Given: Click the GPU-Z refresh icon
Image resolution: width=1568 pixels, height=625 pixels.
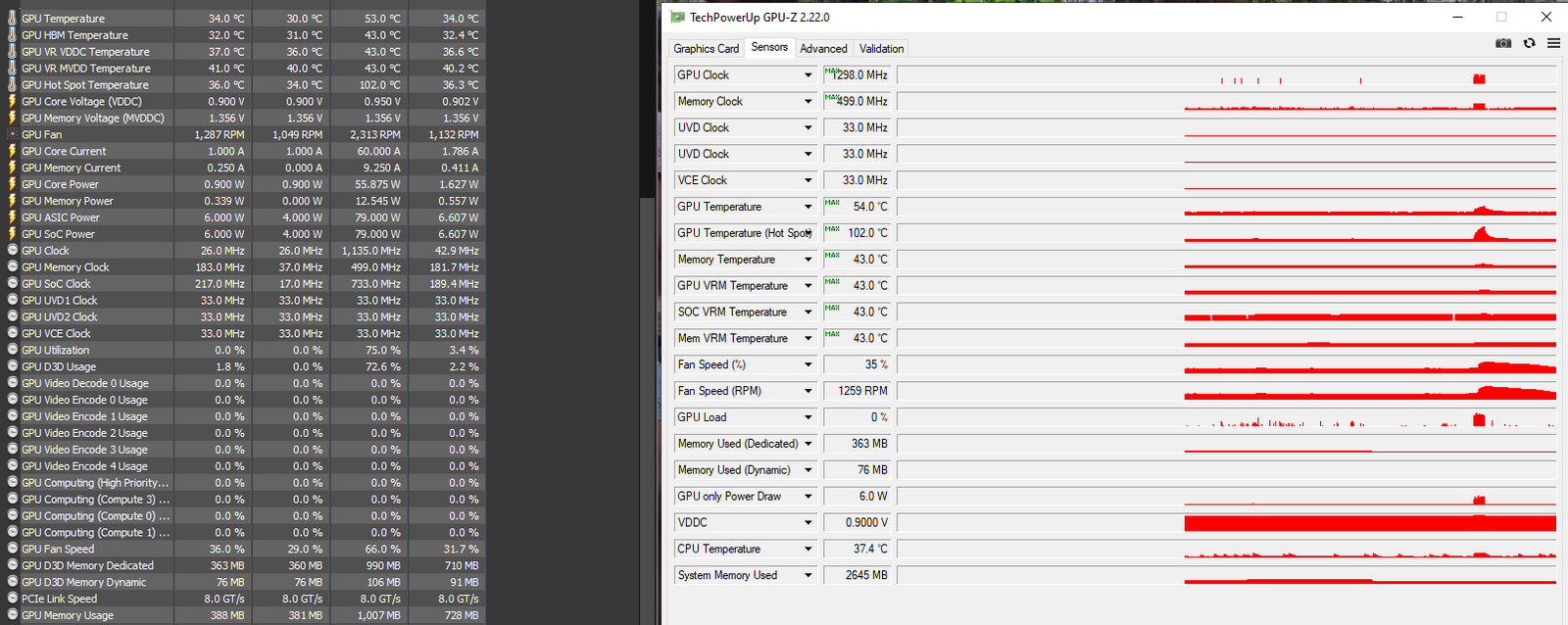Looking at the screenshot, I should (x=1529, y=43).
